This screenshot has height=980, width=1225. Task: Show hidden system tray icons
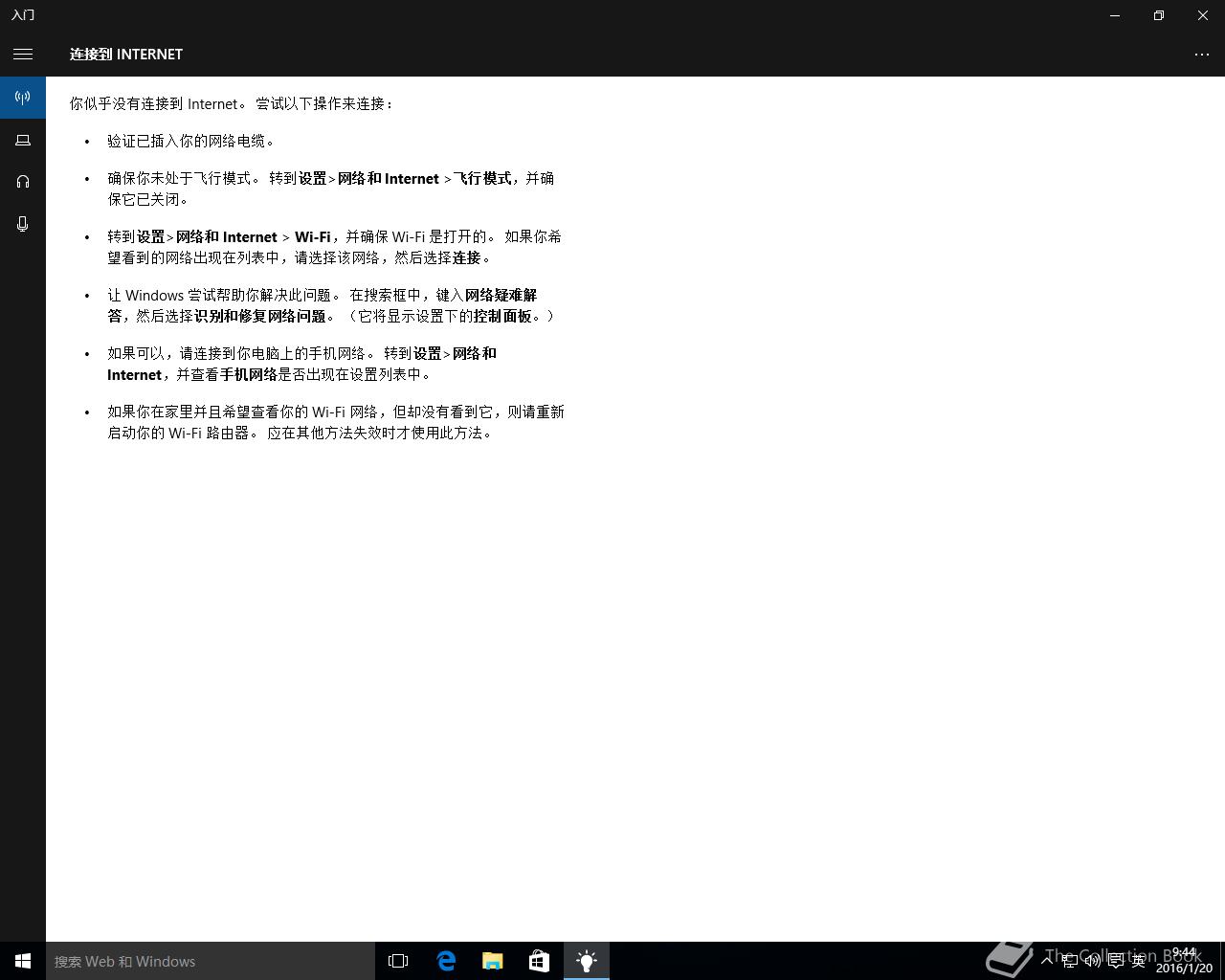(1047, 960)
